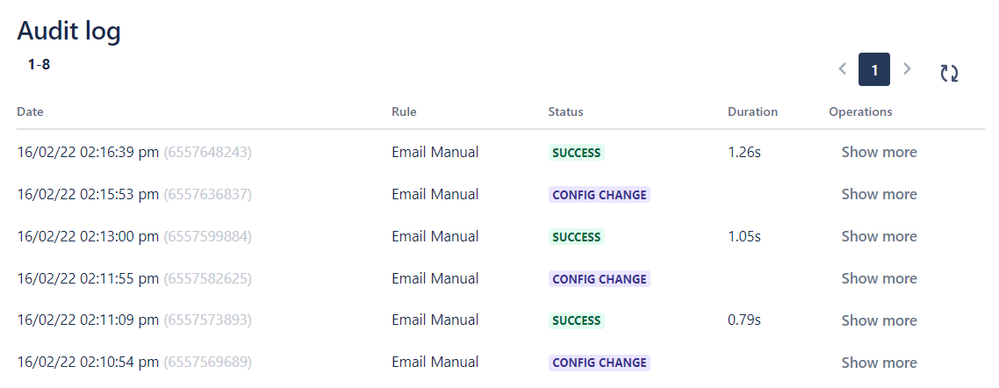The height and width of the screenshot is (388, 999).
Task: Open Show more for 02:11:09 pm entry
Action: [879, 320]
